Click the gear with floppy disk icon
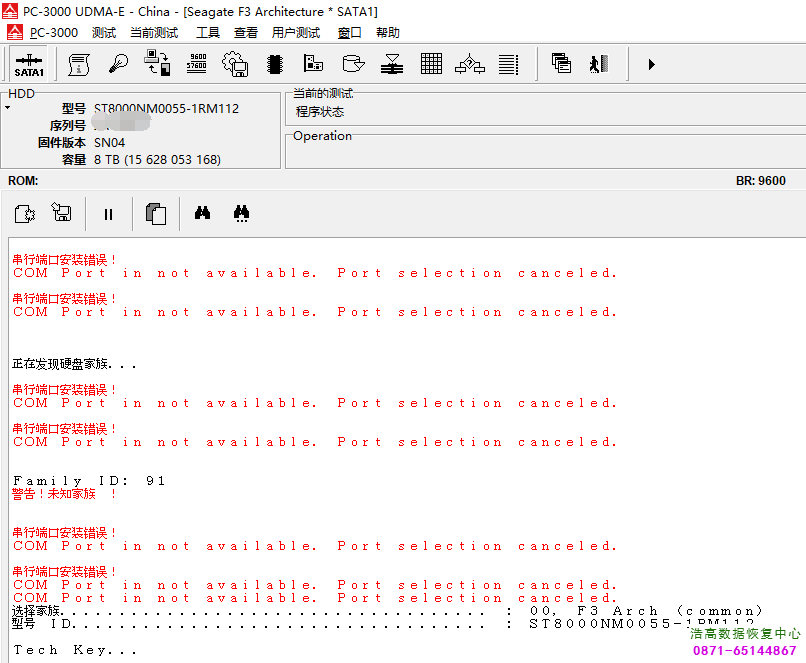This screenshot has height=663, width=806. click(235, 65)
